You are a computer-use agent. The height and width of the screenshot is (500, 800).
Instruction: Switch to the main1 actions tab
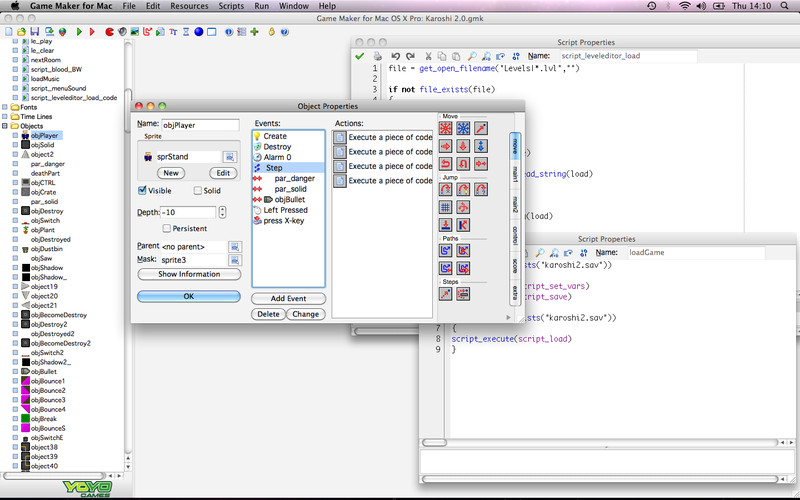click(x=515, y=174)
